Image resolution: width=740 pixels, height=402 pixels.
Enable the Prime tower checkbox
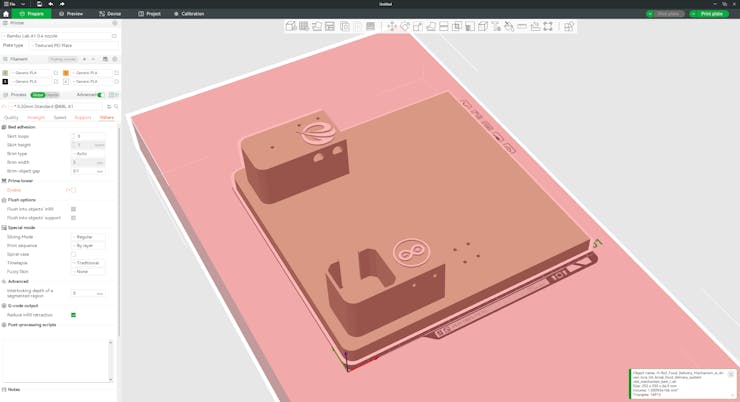(73, 190)
